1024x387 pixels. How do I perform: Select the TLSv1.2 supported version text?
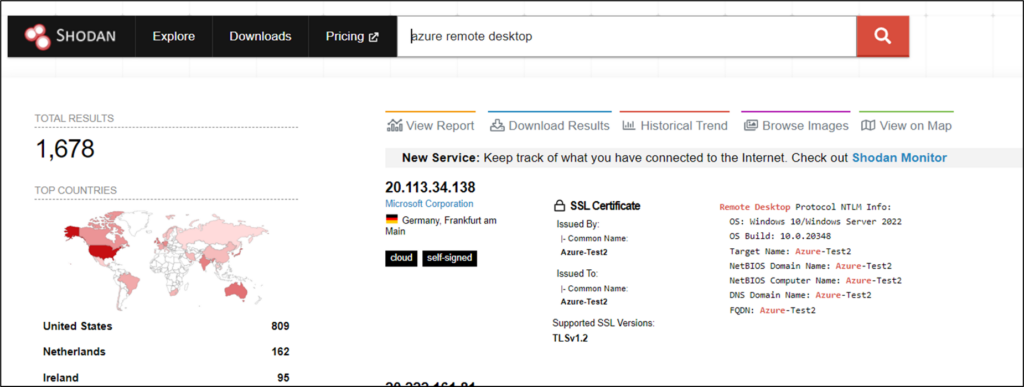point(570,338)
